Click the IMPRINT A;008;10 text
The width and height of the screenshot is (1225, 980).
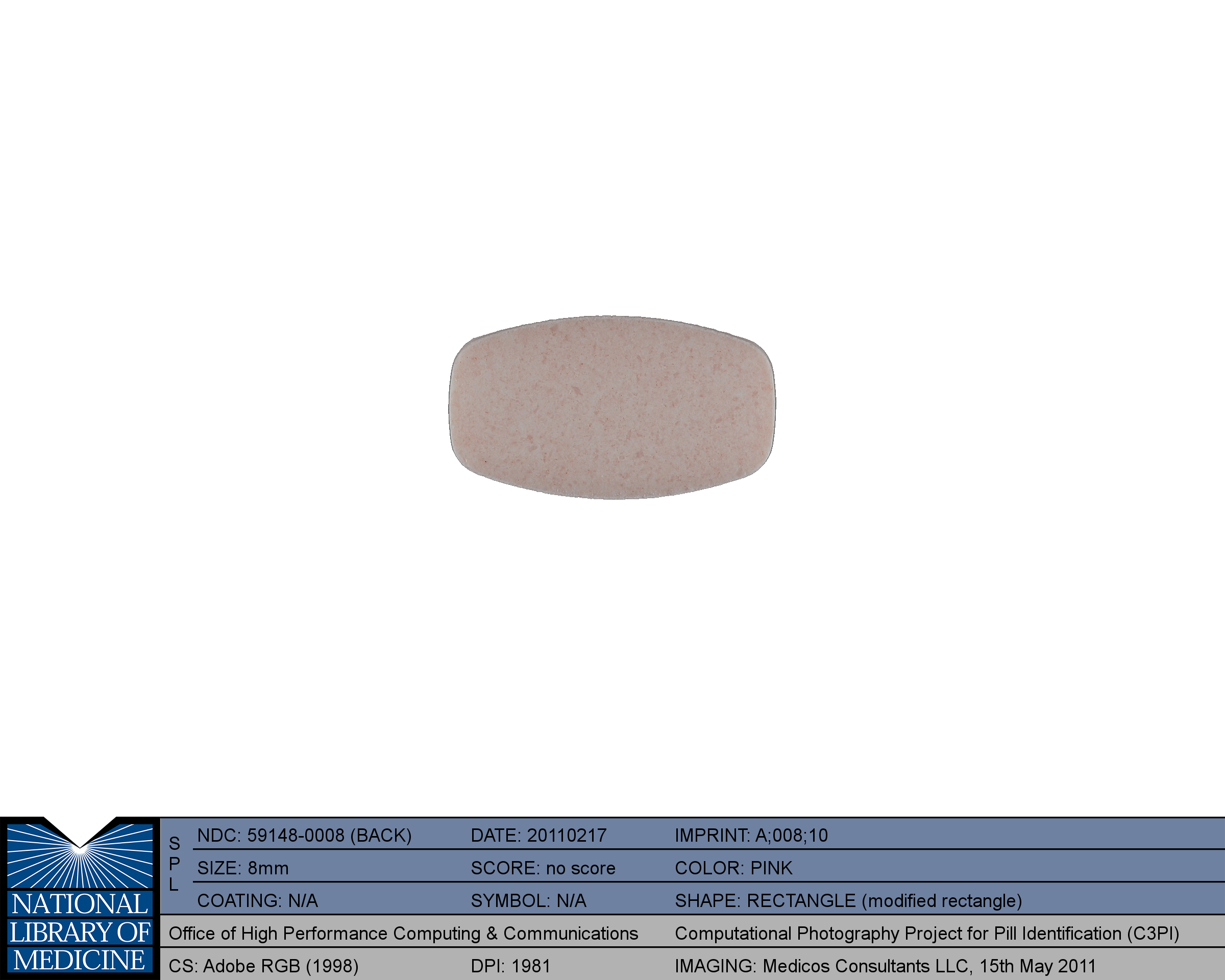pyautogui.click(x=751, y=835)
